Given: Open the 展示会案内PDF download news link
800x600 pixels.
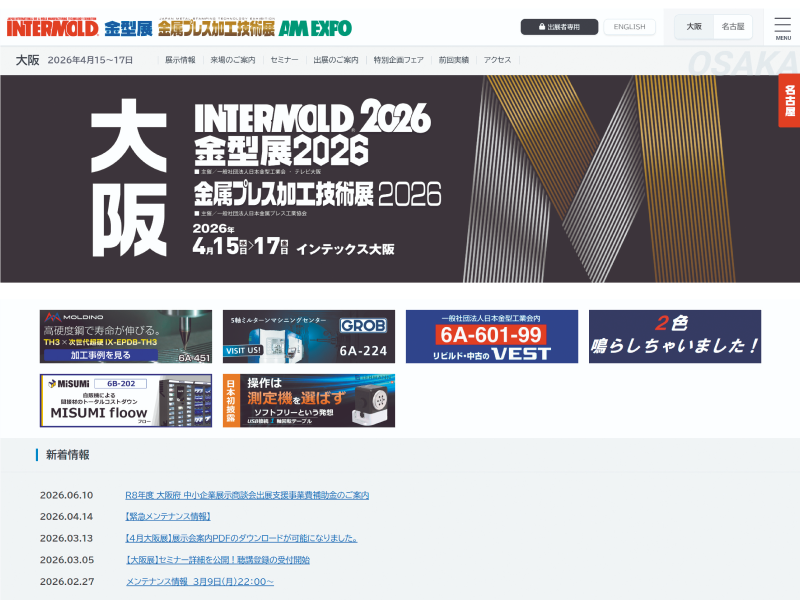Looking at the screenshot, I should 241,538.
